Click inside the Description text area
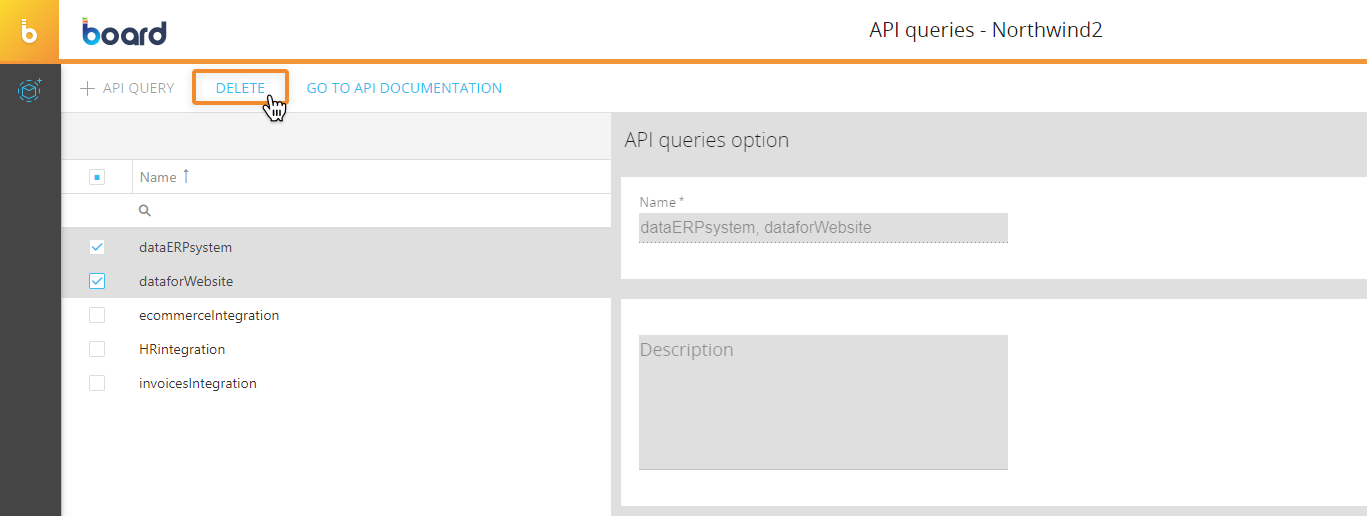1367x516 pixels. coord(822,402)
